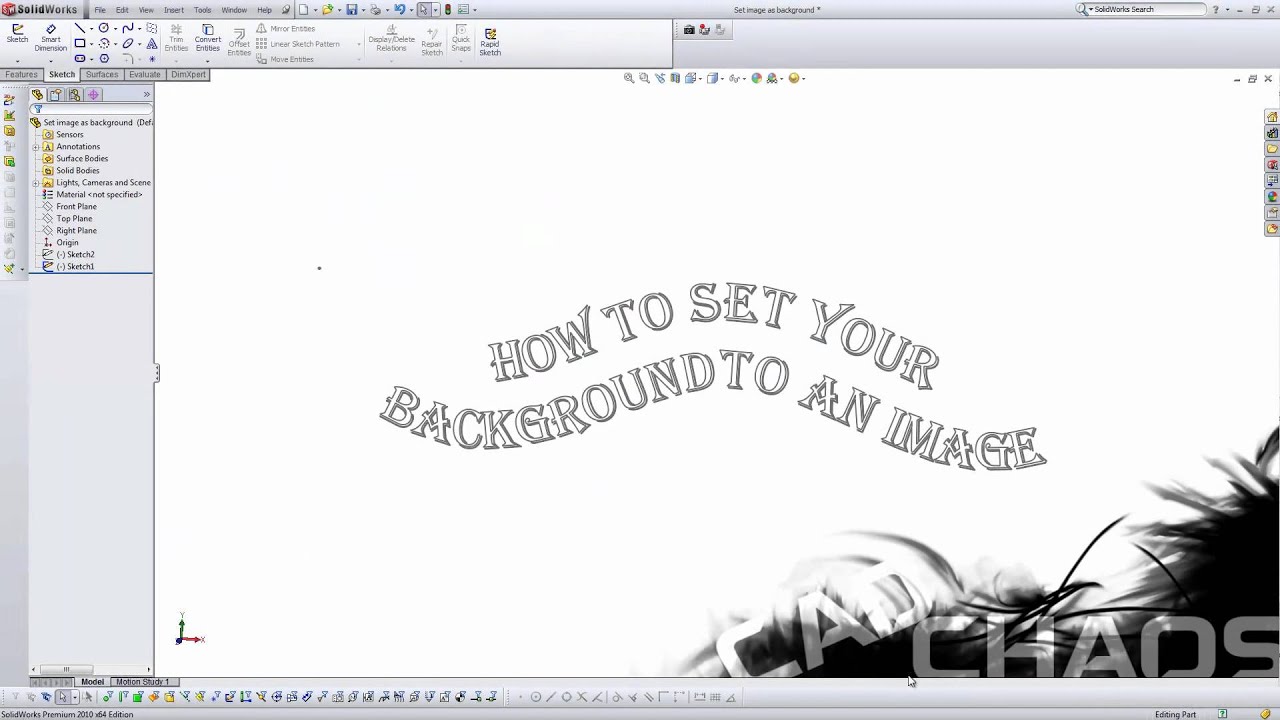This screenshot has width=1280, height=720.
Task: Click the Rapid Sketch tool
Action: (490, 42)
